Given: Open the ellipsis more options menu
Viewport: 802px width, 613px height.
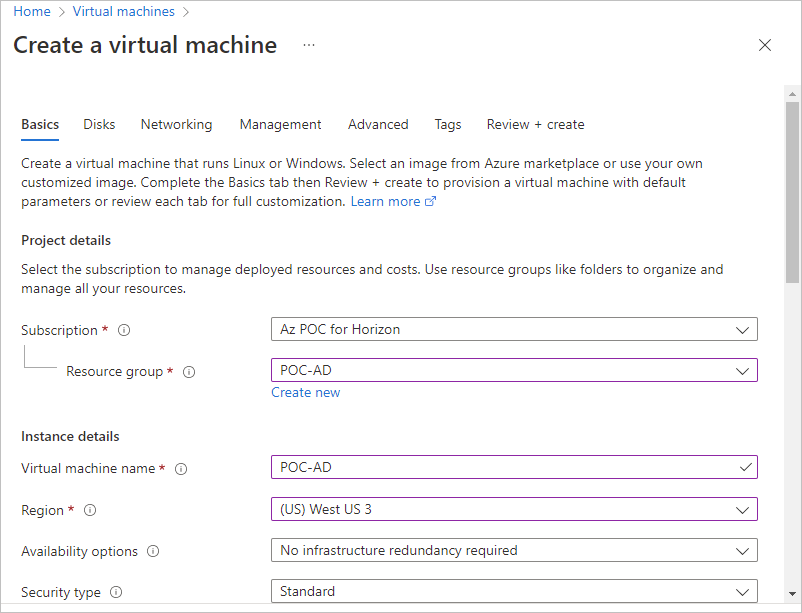Looking at the screenshot, I should pos(308,45).
